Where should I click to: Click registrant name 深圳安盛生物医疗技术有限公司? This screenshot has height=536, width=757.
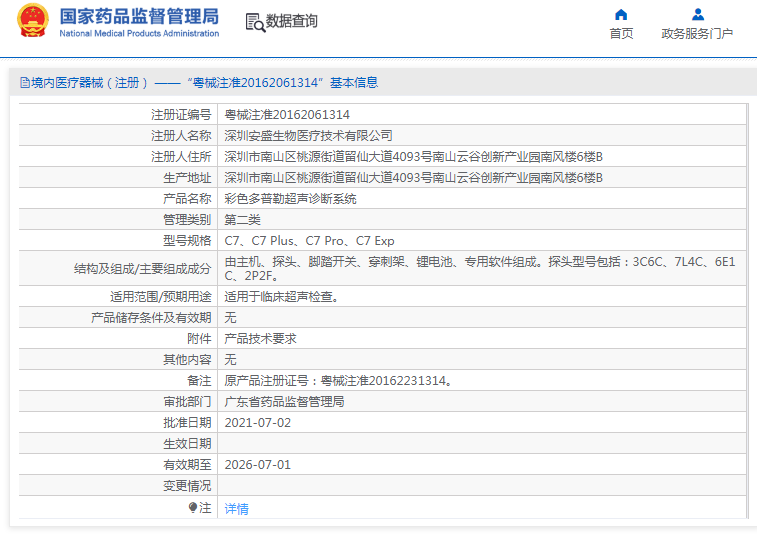308,135
